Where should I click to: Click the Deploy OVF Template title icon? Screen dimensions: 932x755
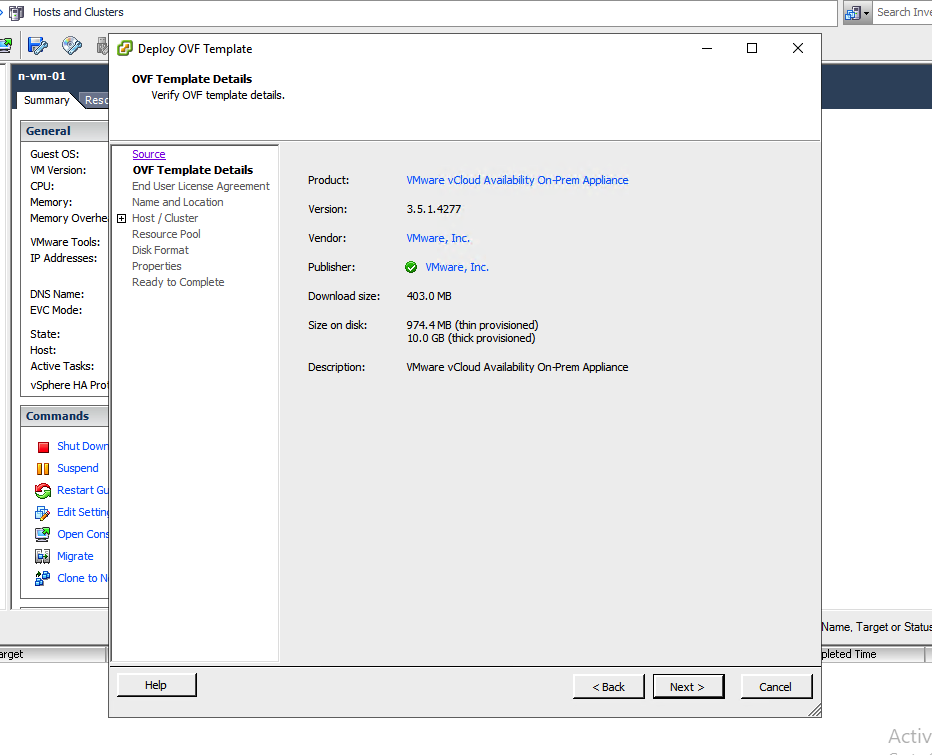pos(125,48)
